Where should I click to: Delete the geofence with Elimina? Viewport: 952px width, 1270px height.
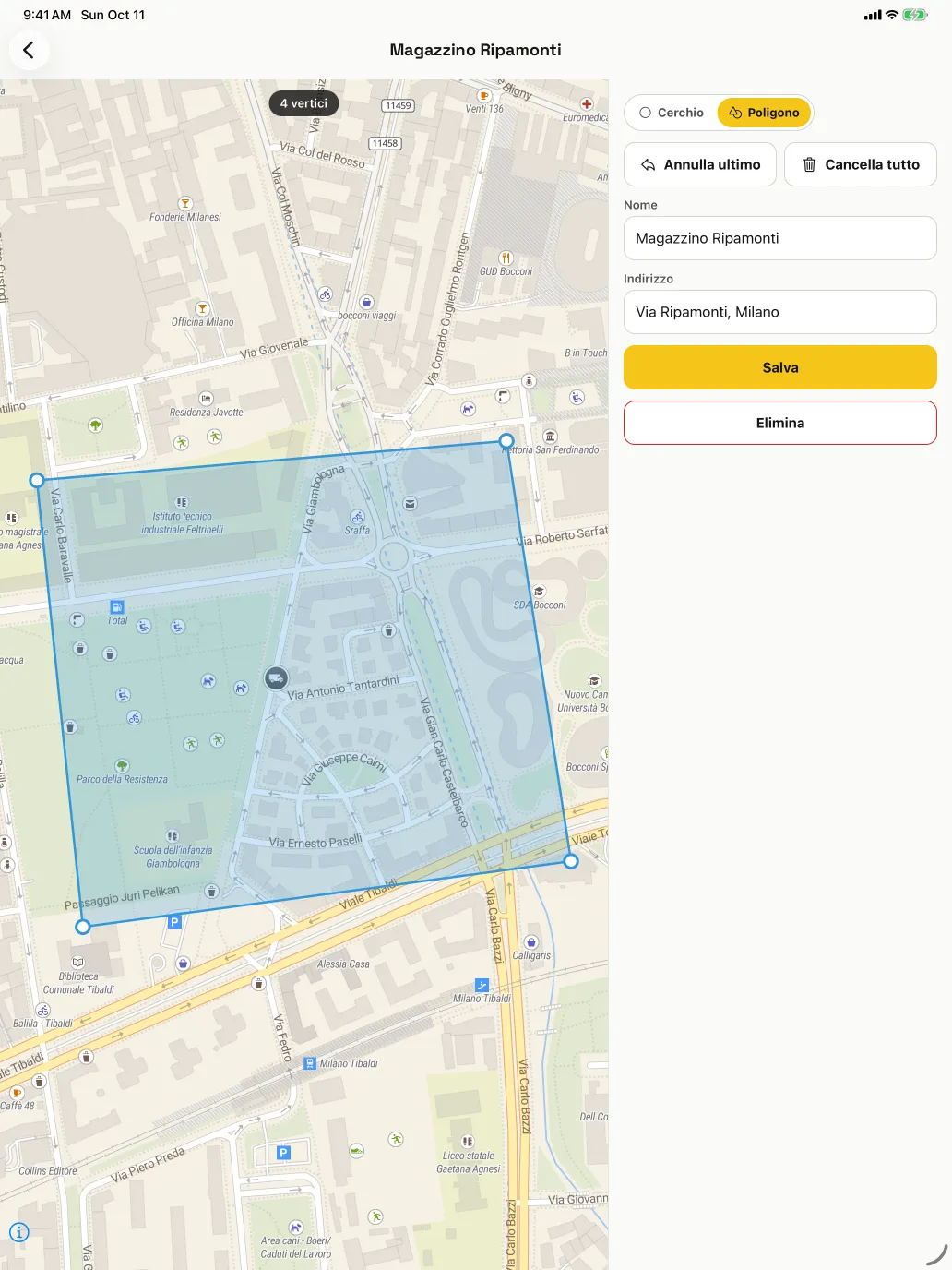coord(780,423)
